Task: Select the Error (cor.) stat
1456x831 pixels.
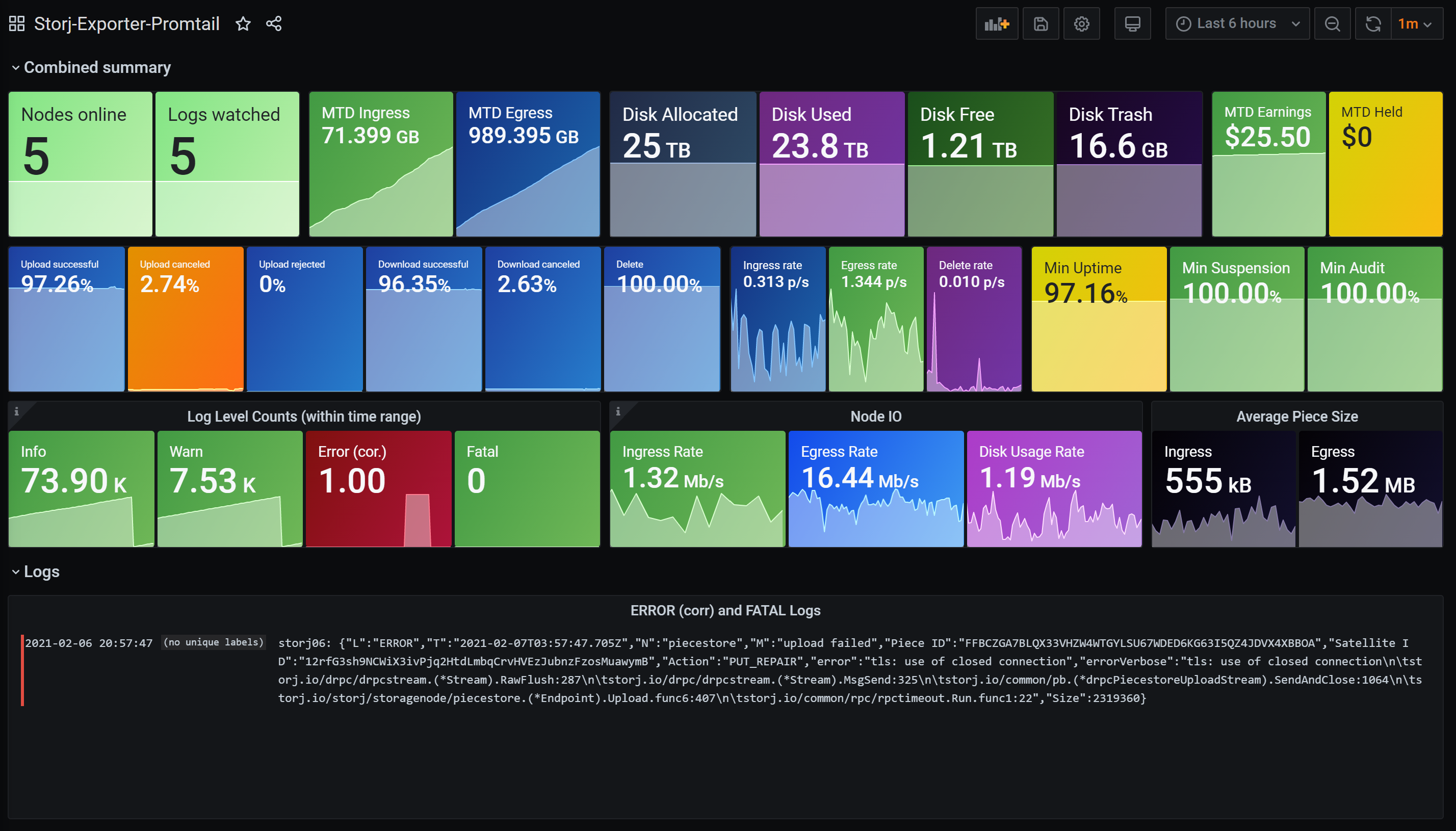Action: point(379,489)
